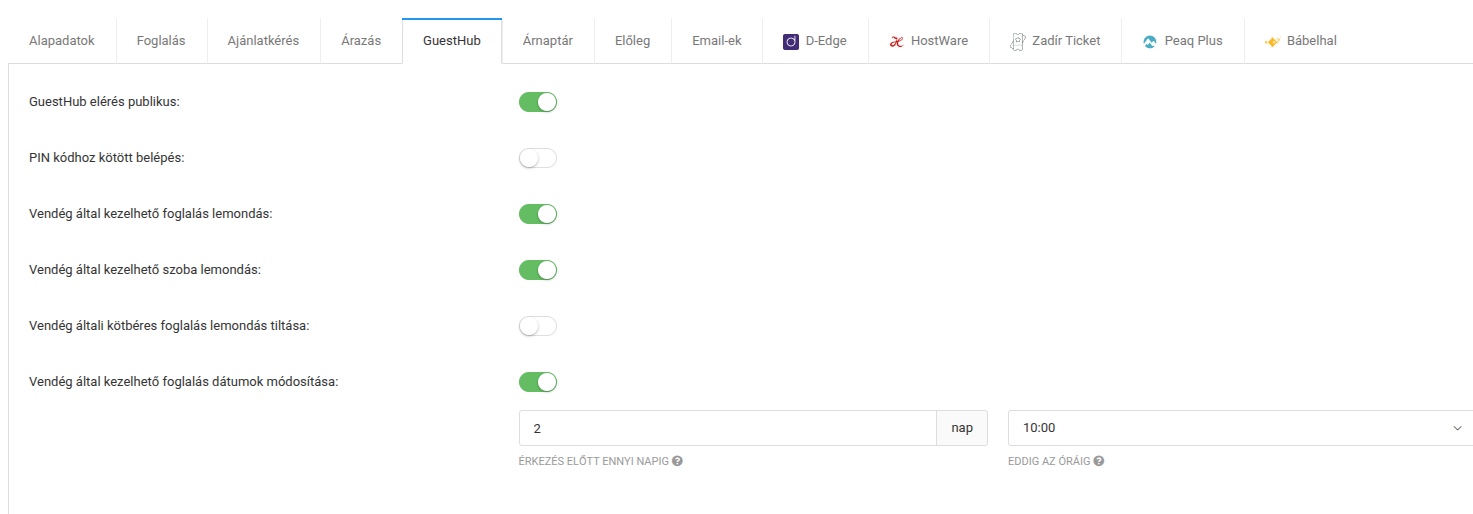Viewport: 1473px width, 514px height.
Task: Select the Ajánlatkérés tab
Action: click(x=263, y=41)
